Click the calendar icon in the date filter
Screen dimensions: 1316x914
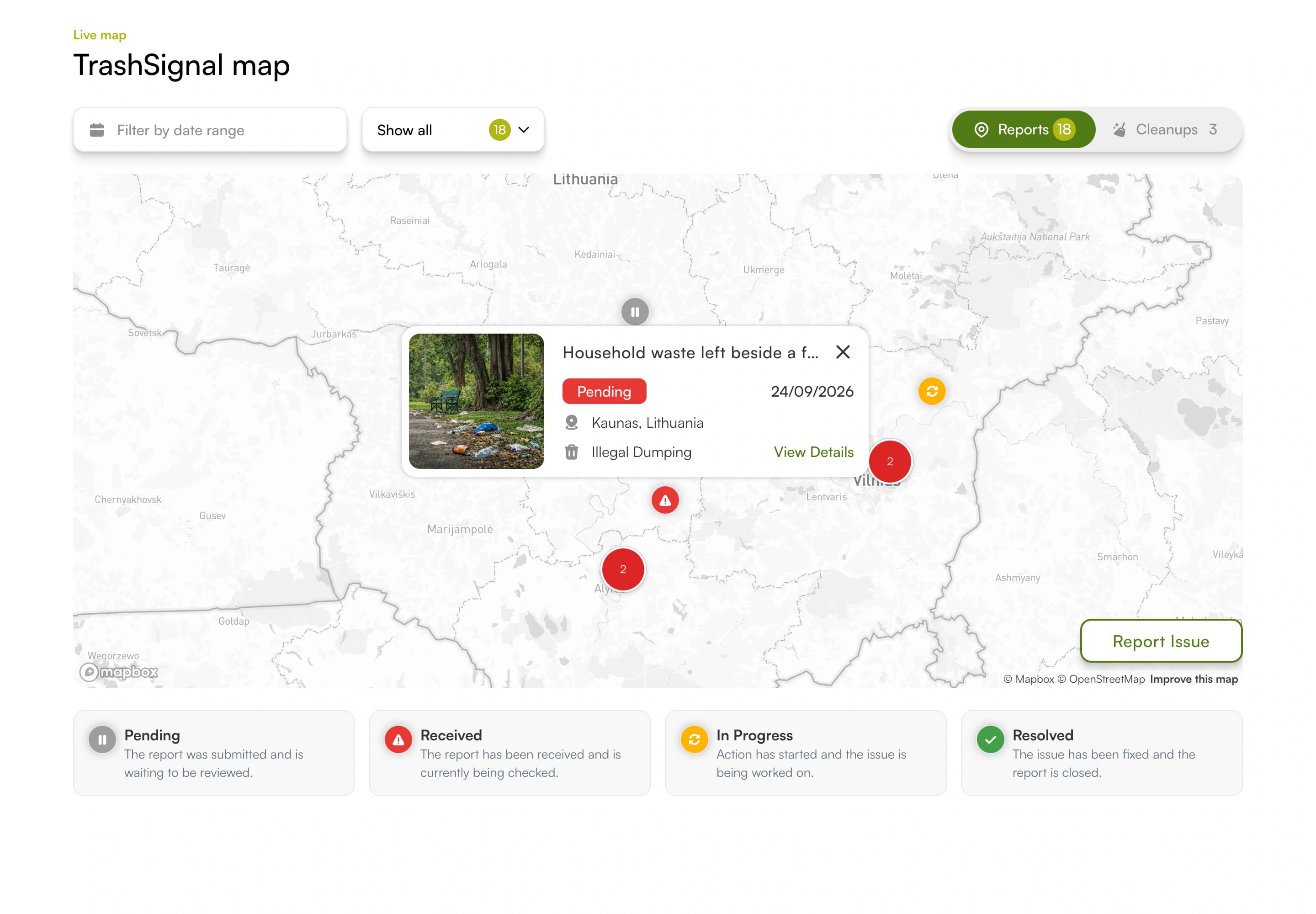pos(97,130)
